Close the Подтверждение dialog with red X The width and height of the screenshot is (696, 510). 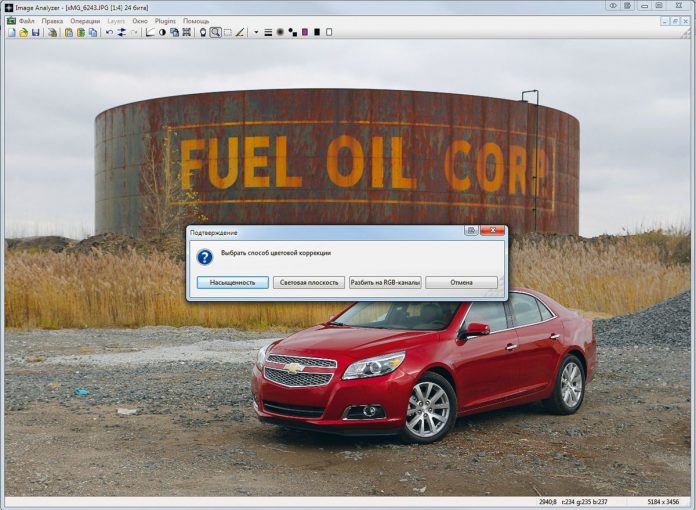pyautogui.click(x=491, y=231)
